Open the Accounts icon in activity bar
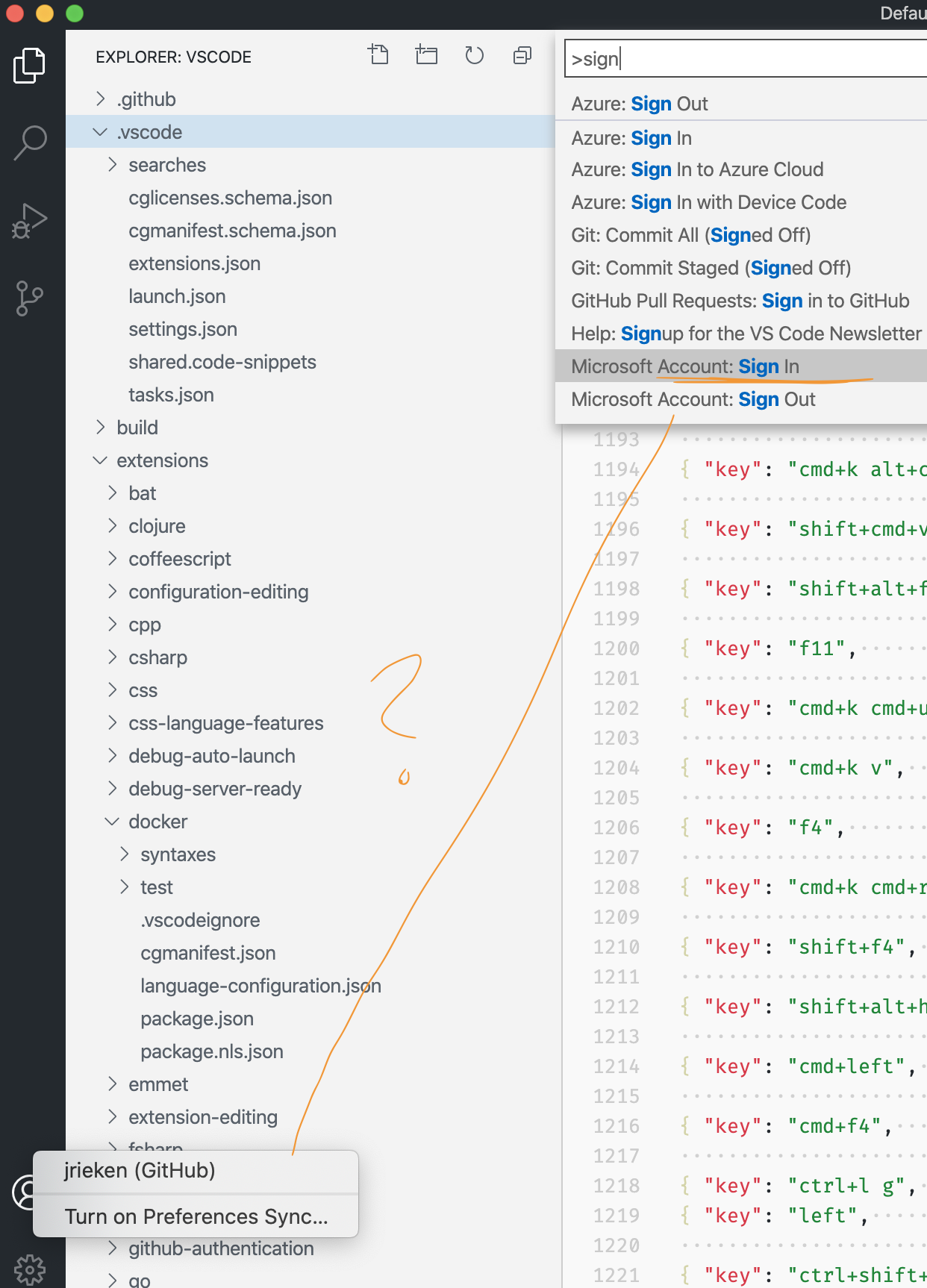This screenshot has height=1288, width=927. point(24,1192)
